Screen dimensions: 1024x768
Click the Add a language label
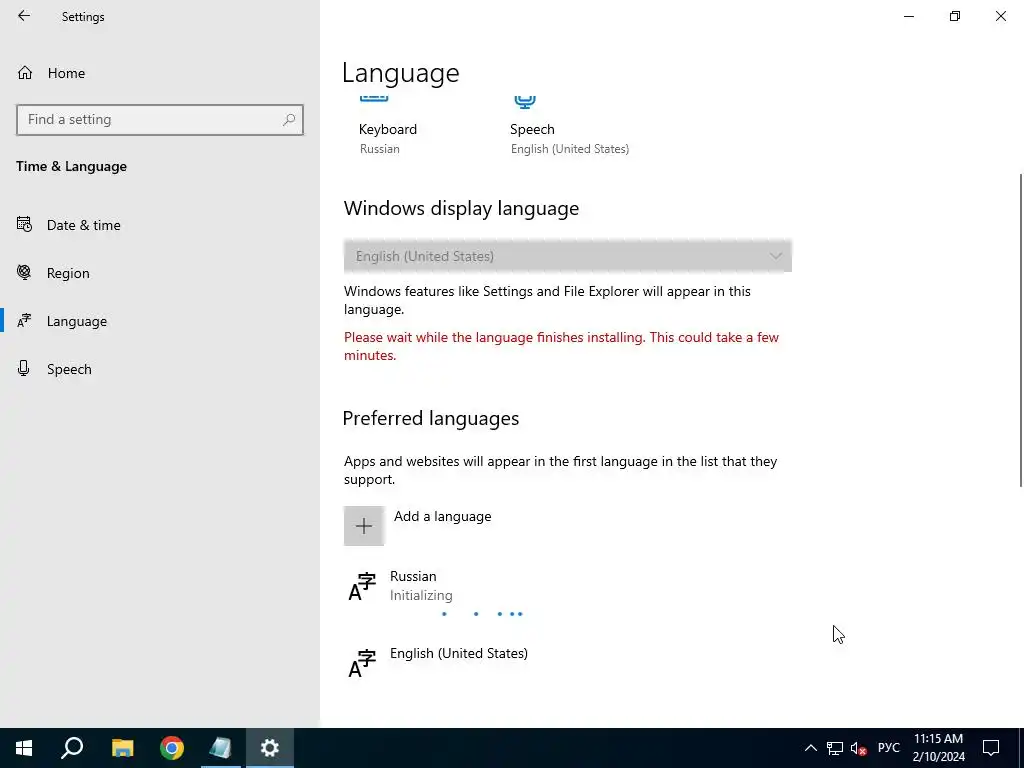(x=442, y=517)
